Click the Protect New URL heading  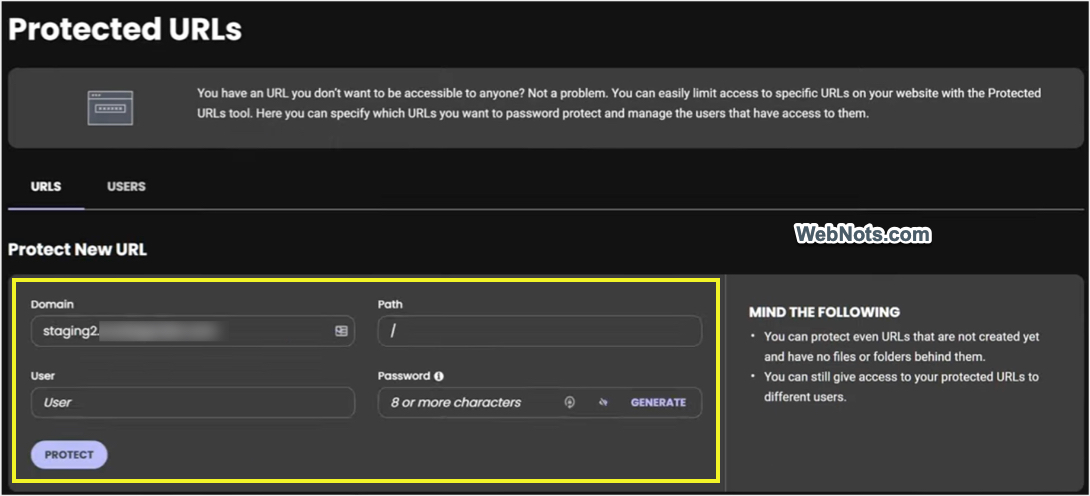tap(78, 250)
